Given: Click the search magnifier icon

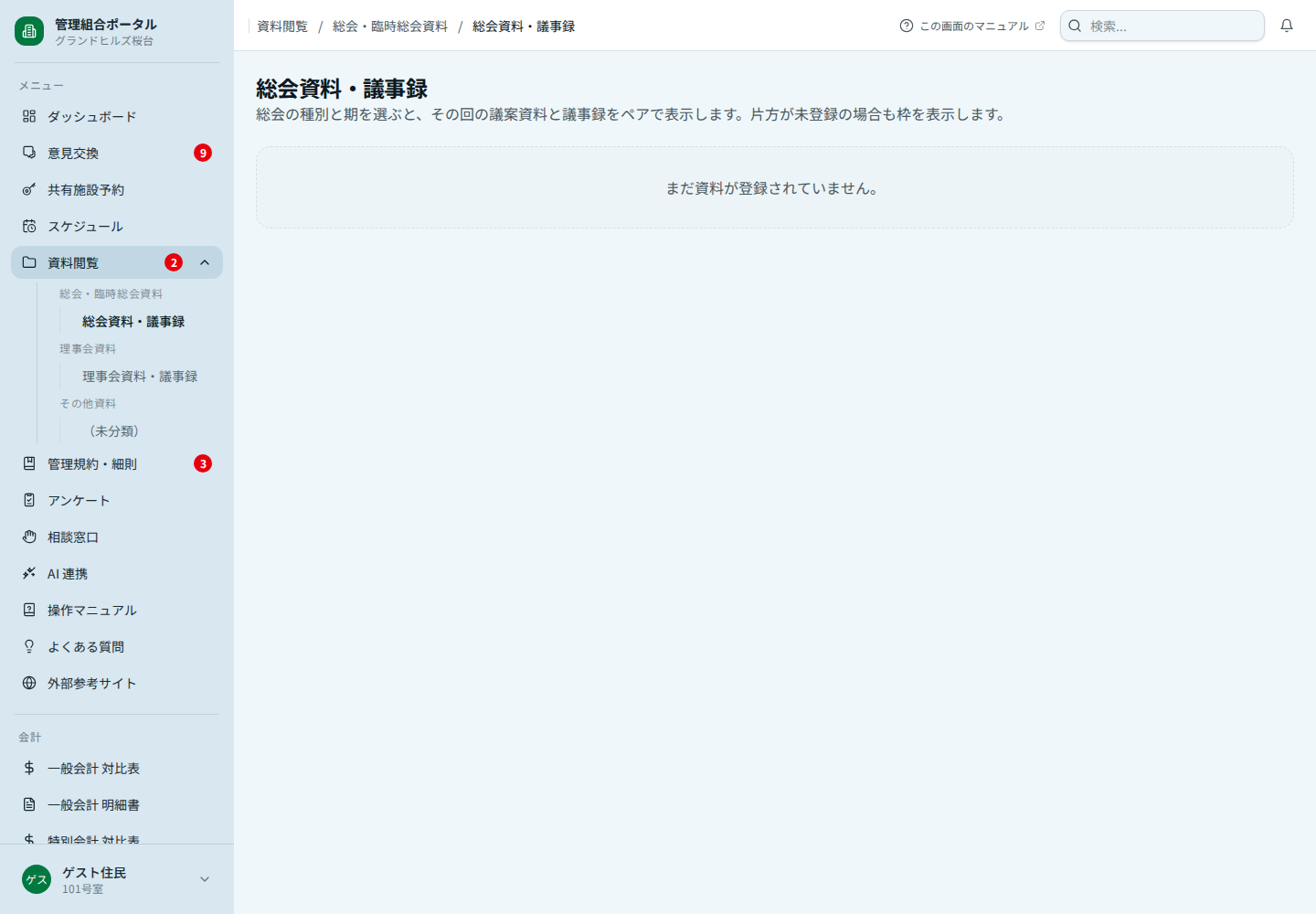Looking at the screenshot, I should point(1076,26).
